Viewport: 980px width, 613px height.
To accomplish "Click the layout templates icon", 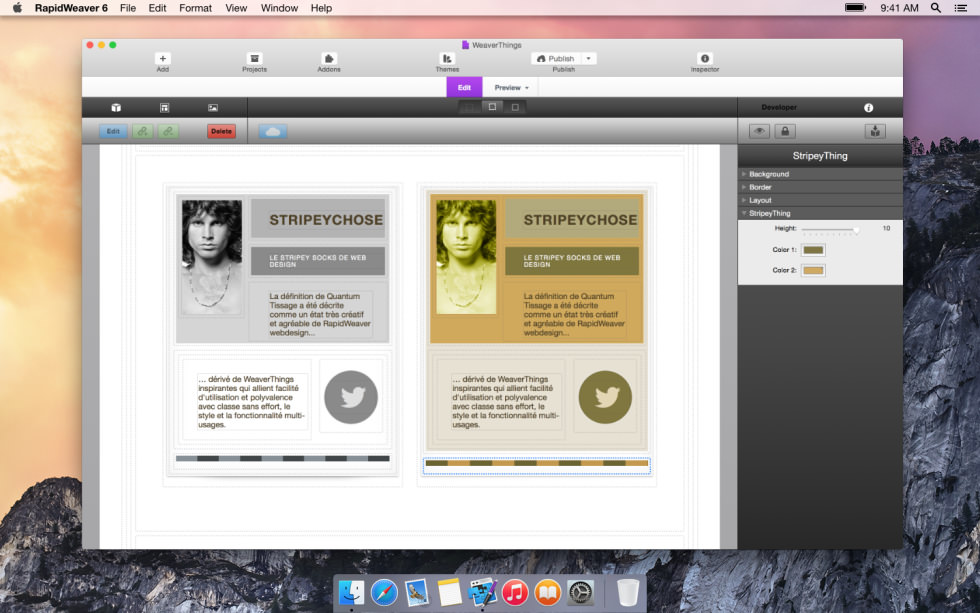I will click(x=164, y=107).
